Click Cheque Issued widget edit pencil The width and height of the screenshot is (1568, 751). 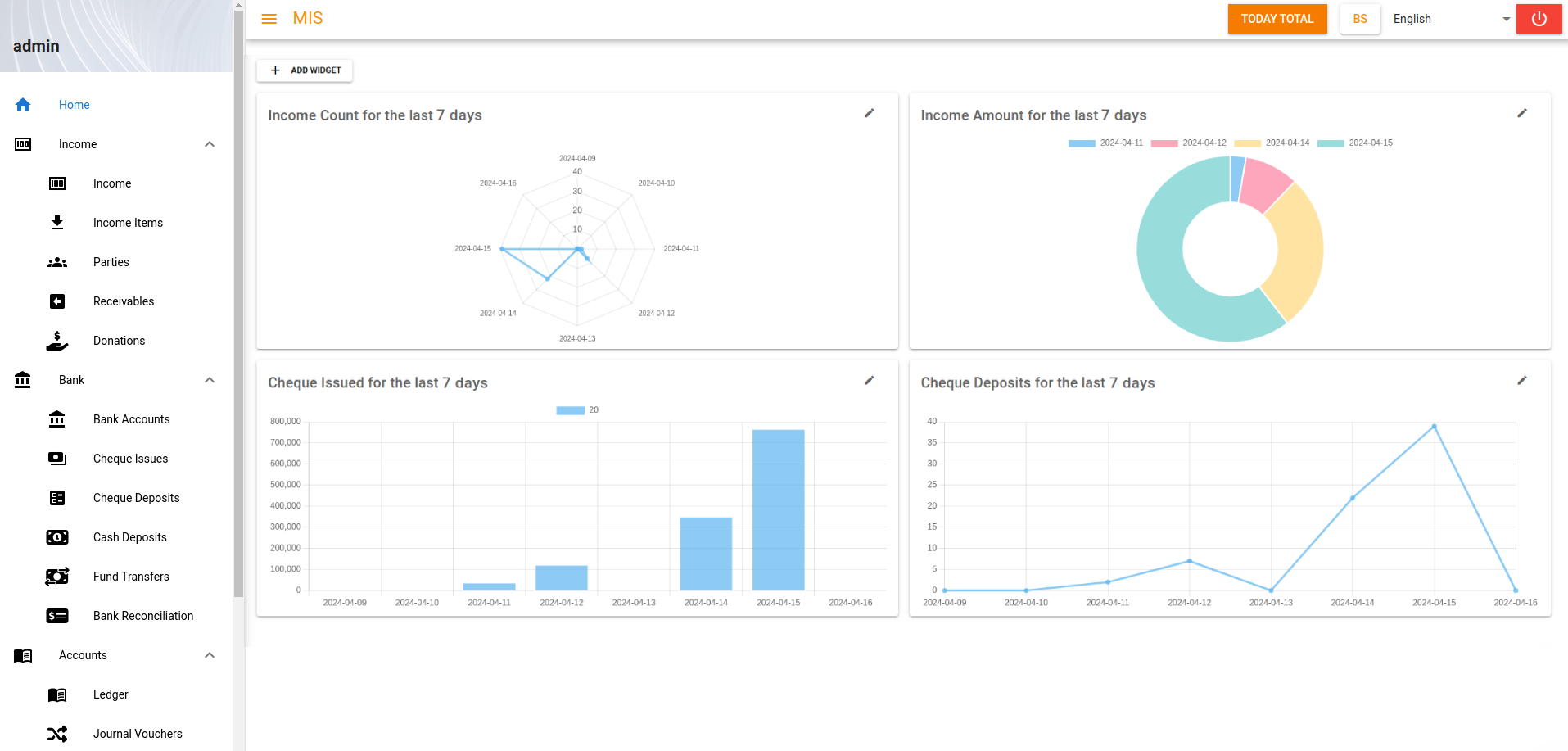click(x=869, y=381)
